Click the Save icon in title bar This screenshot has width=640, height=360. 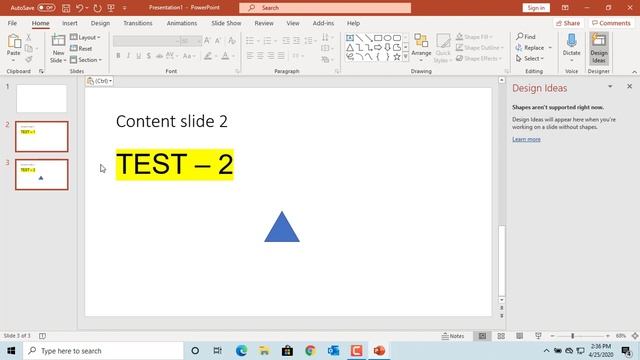66,8
